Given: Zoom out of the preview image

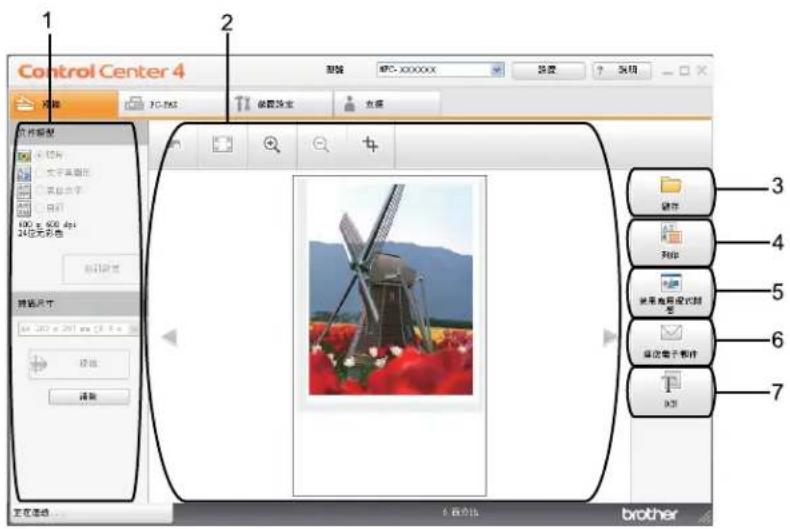Looking at the screenshot, I should click(321, 145).
